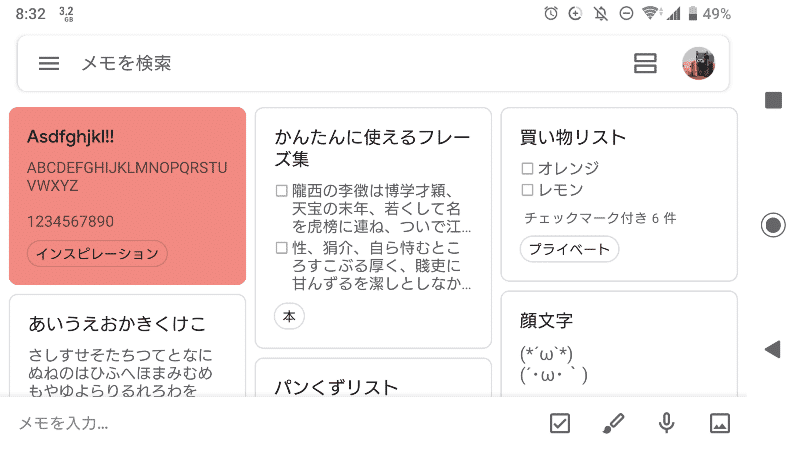The height and width of the screenshot is (450, 800).
Task: Open the hamburger navigation menu
Action: (49, 63)
